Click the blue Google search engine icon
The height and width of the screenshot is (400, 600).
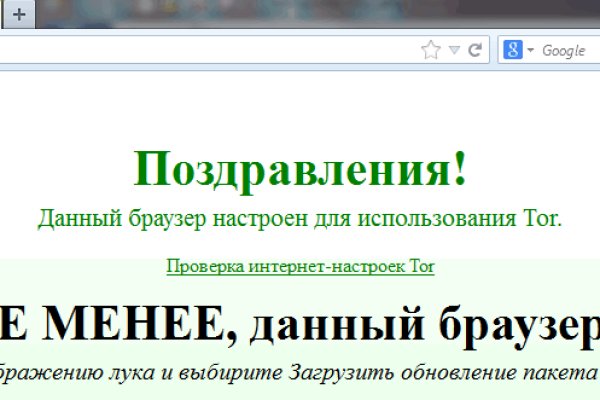[x=513, y=51]
